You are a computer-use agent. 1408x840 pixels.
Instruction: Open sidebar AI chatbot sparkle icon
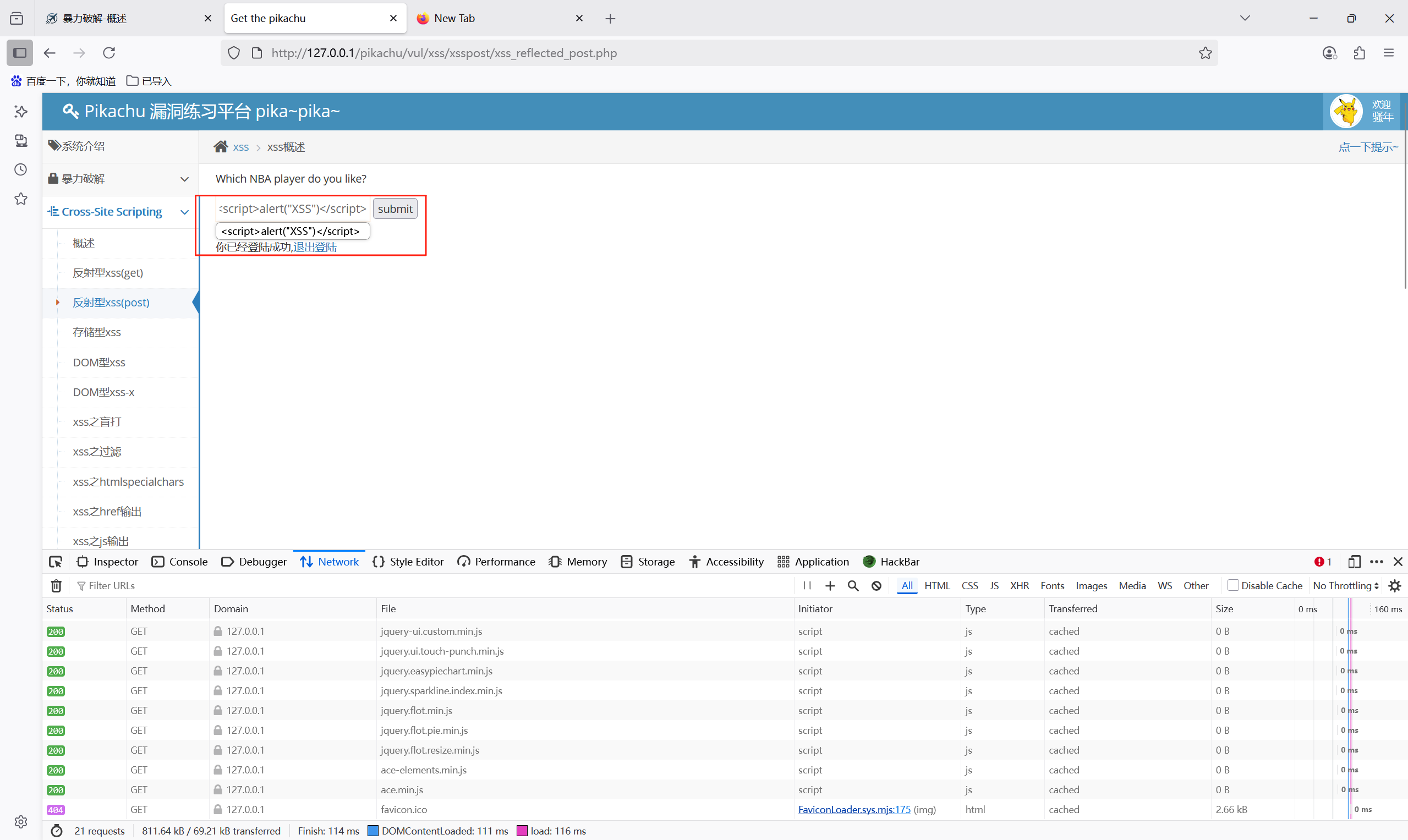point(21,112)
